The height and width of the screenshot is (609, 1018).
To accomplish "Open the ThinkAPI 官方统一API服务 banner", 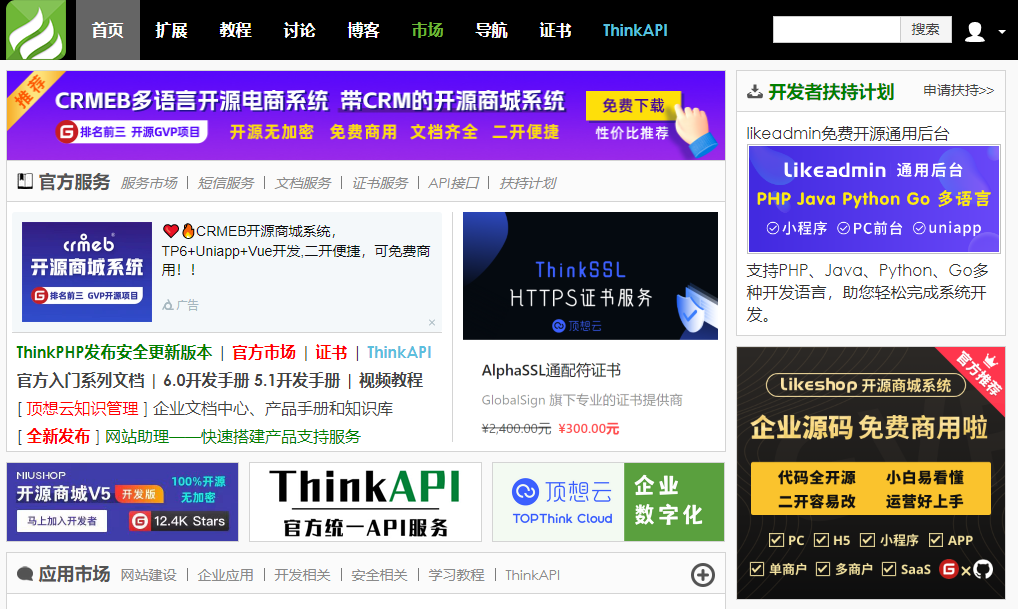I will point(366,502).
